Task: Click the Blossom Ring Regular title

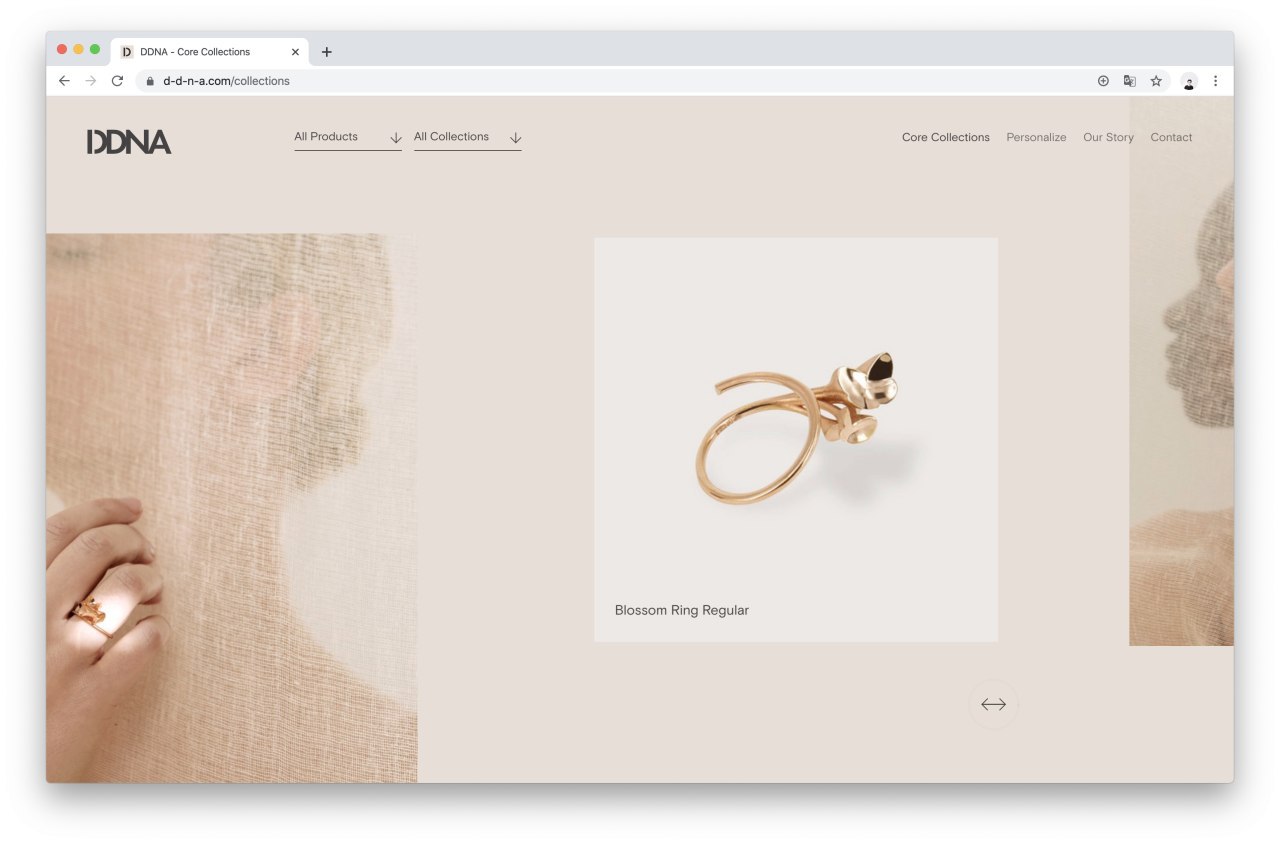Action: click(x=682, y=610)
